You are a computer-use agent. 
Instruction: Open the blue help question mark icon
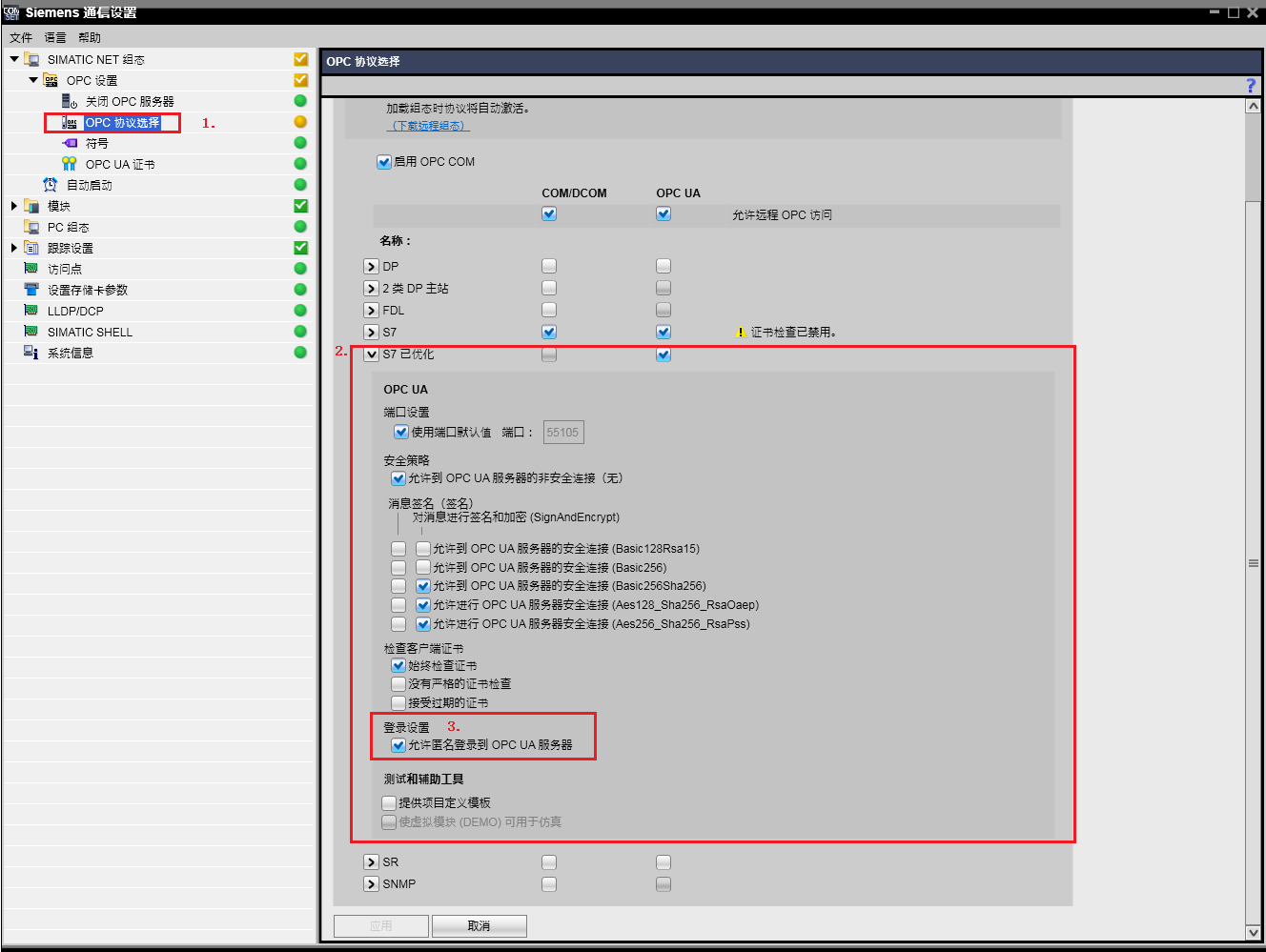1251,86
